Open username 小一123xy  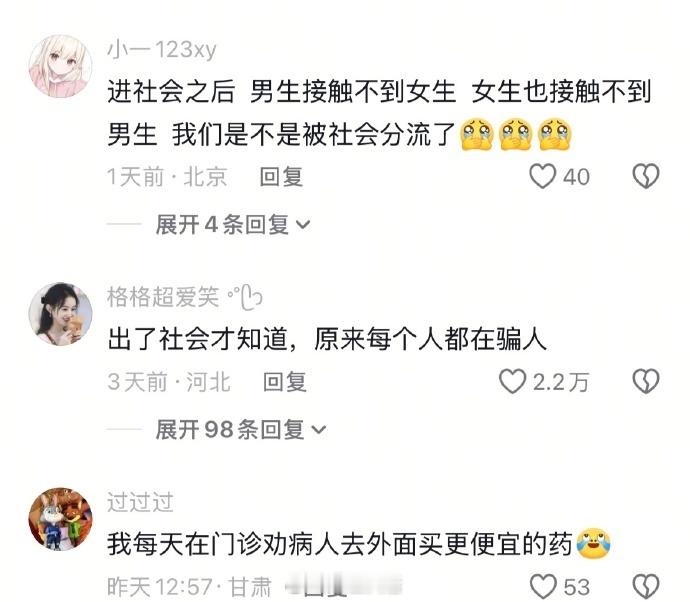coord(162,49)
